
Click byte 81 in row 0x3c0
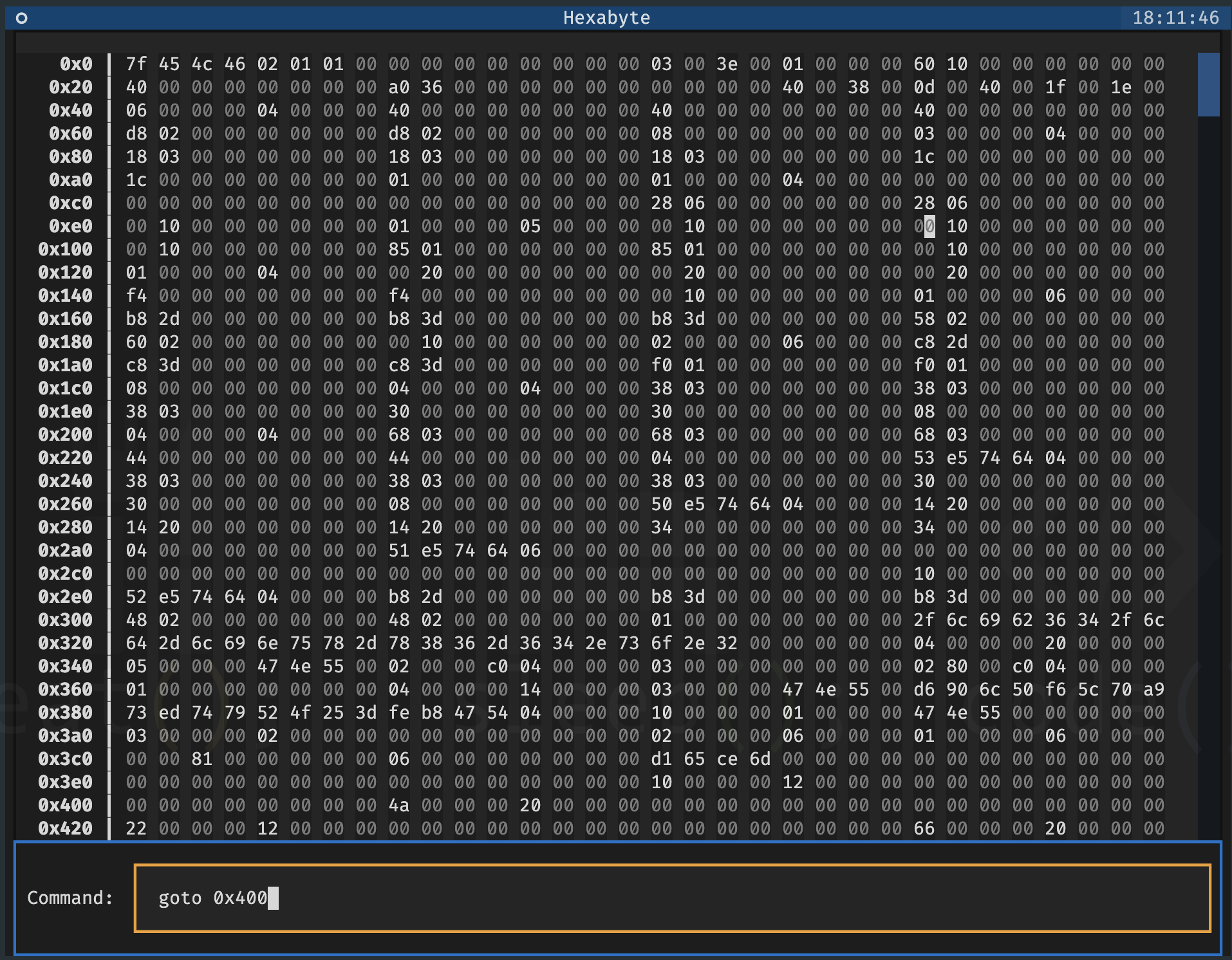[x=202, y=759]
